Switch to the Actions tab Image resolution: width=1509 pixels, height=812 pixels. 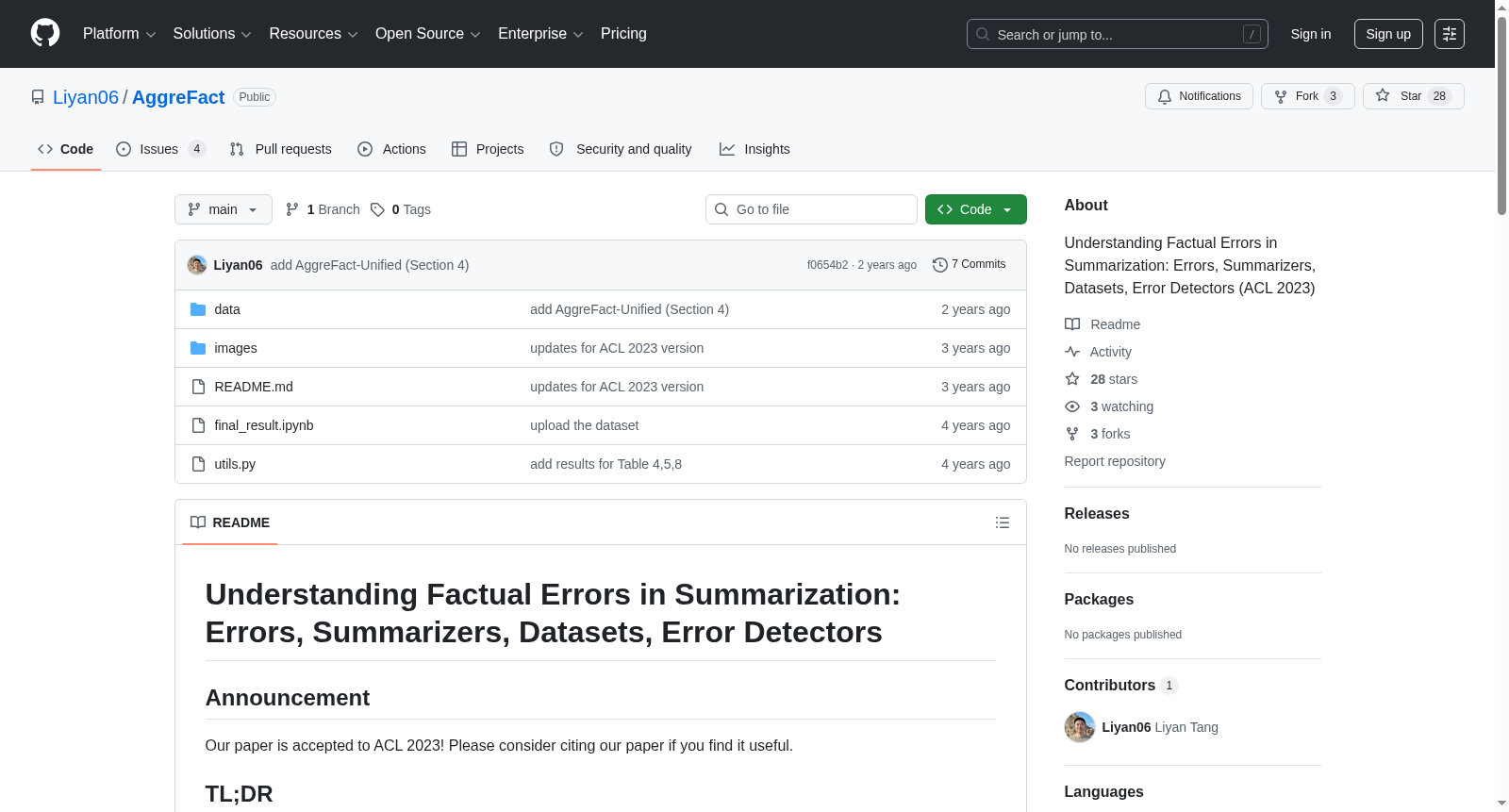[391, 149]
